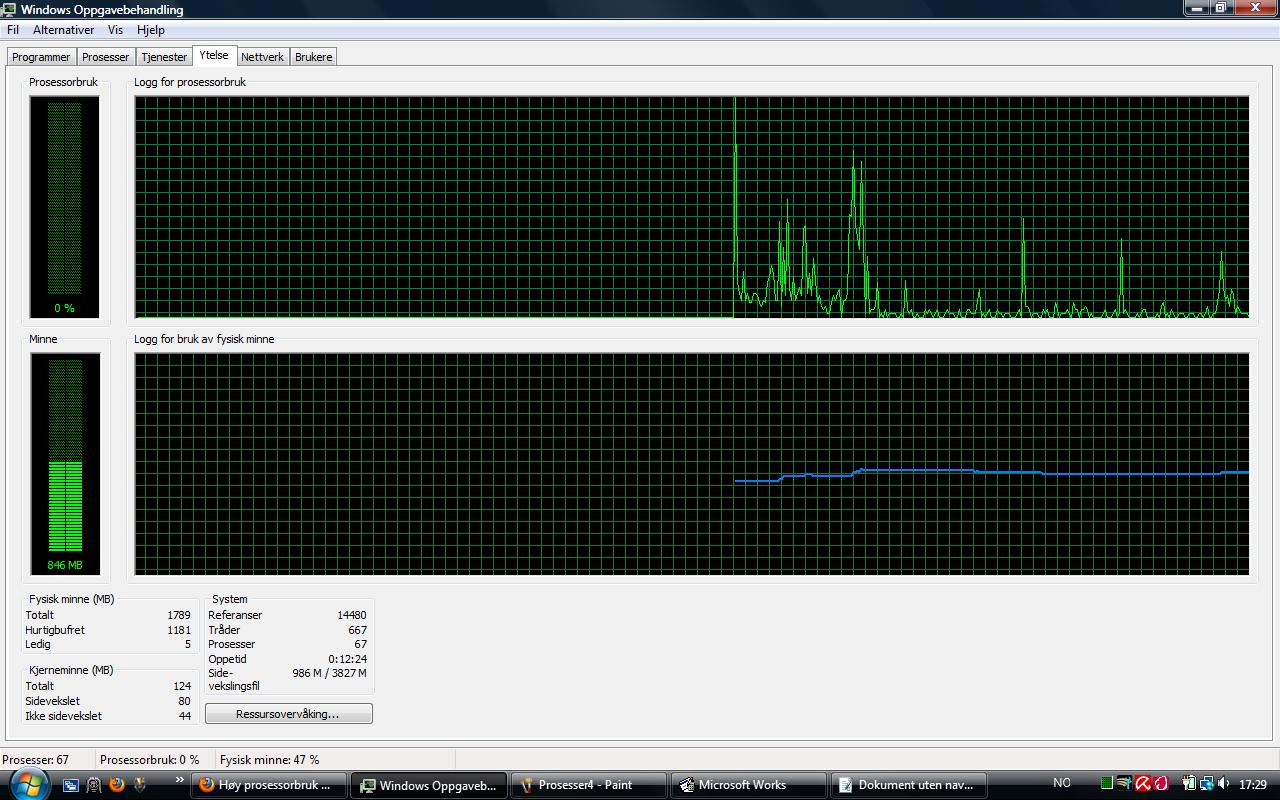The image size is (1280, 800).
Task: Click status bar entry Prosessorbruk: 0 %
Action: pos(150,760)
